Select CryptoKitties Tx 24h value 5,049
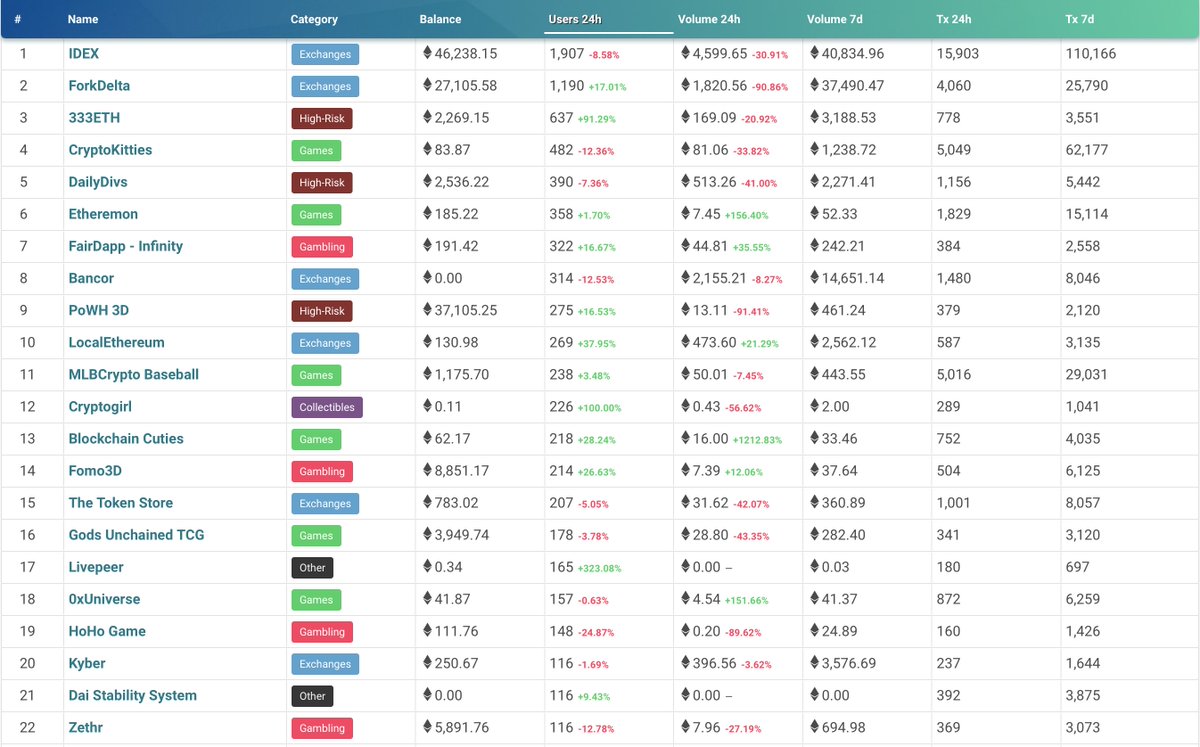This screenshot has height=747, width=1200. point(954,150)
